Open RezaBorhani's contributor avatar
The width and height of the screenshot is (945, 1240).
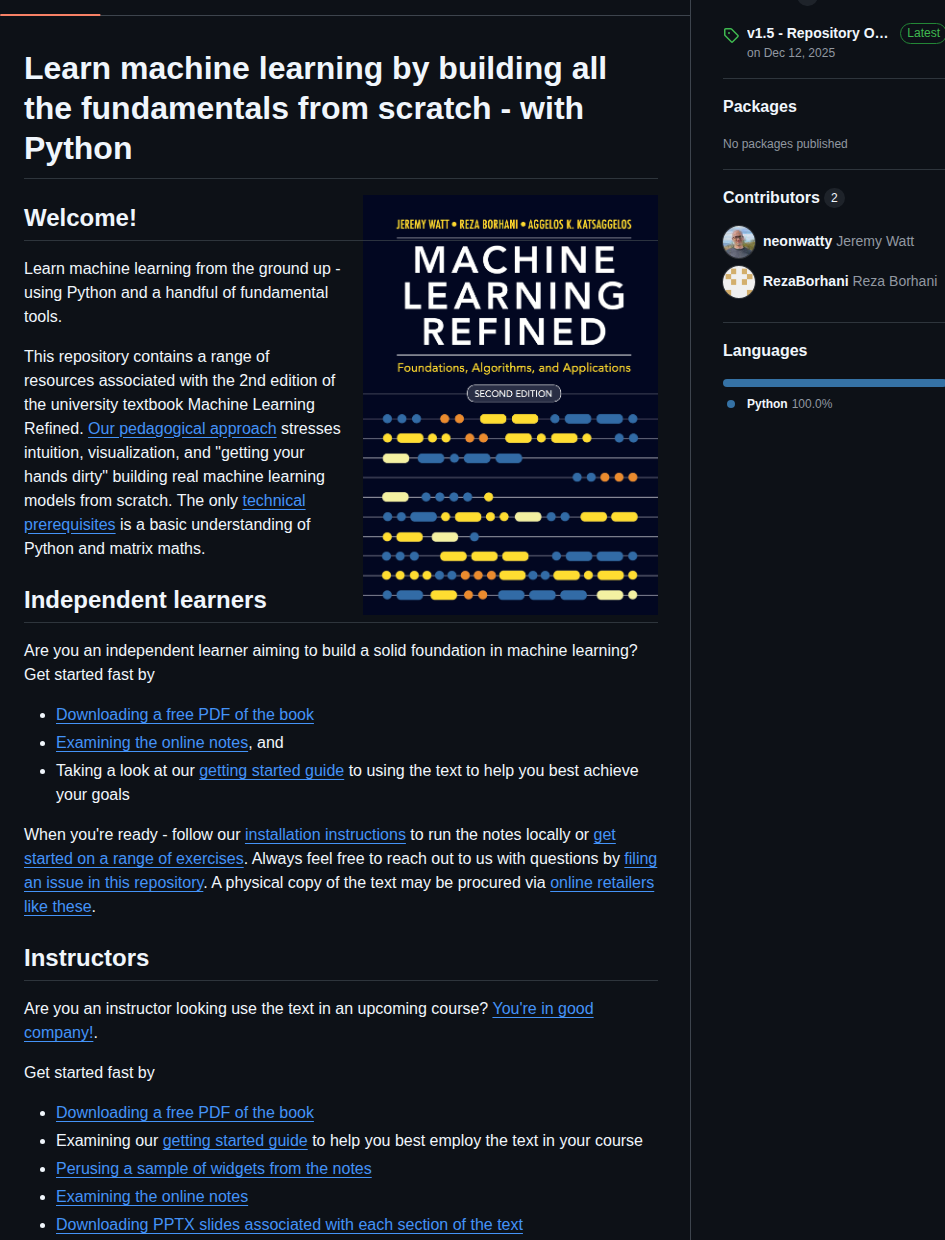(739, 282)
